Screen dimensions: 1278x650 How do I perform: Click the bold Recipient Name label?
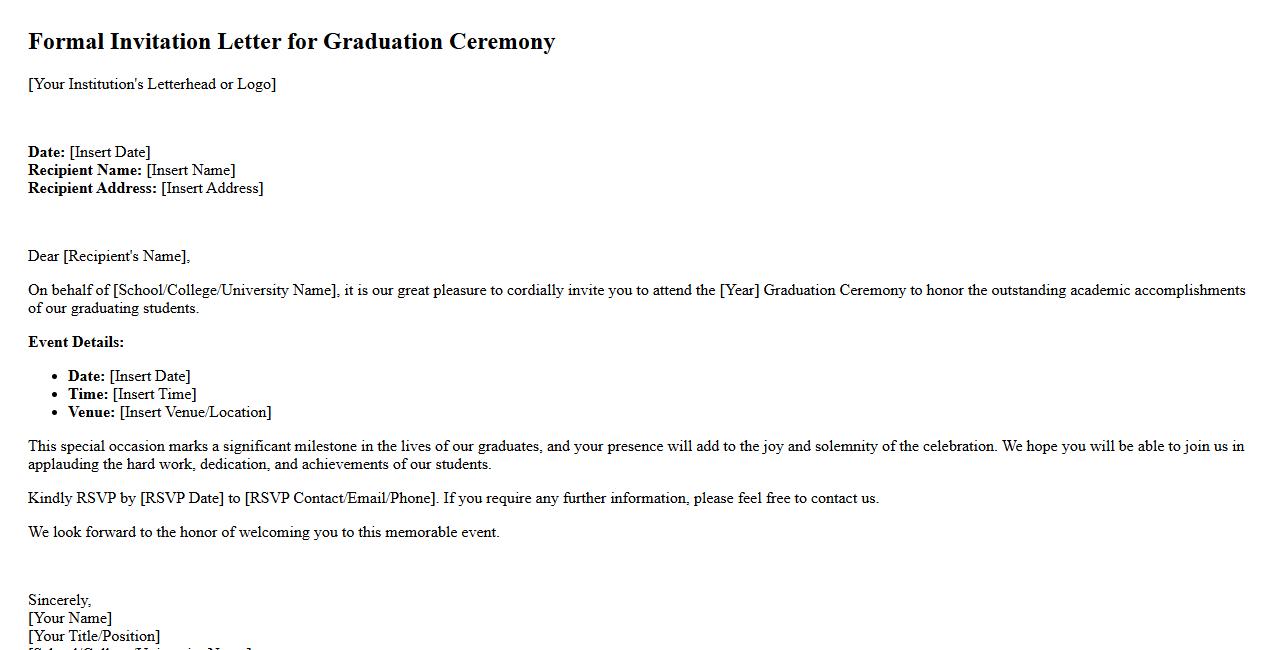point(85,170)
